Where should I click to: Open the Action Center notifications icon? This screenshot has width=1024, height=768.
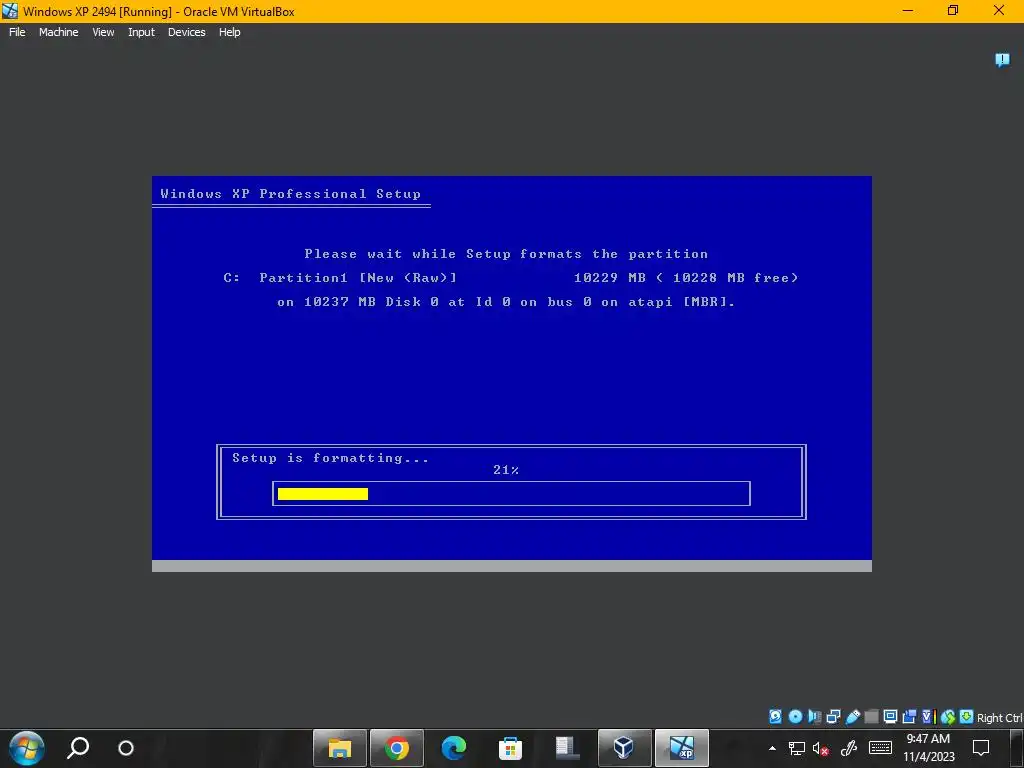[x=981, y=748]
